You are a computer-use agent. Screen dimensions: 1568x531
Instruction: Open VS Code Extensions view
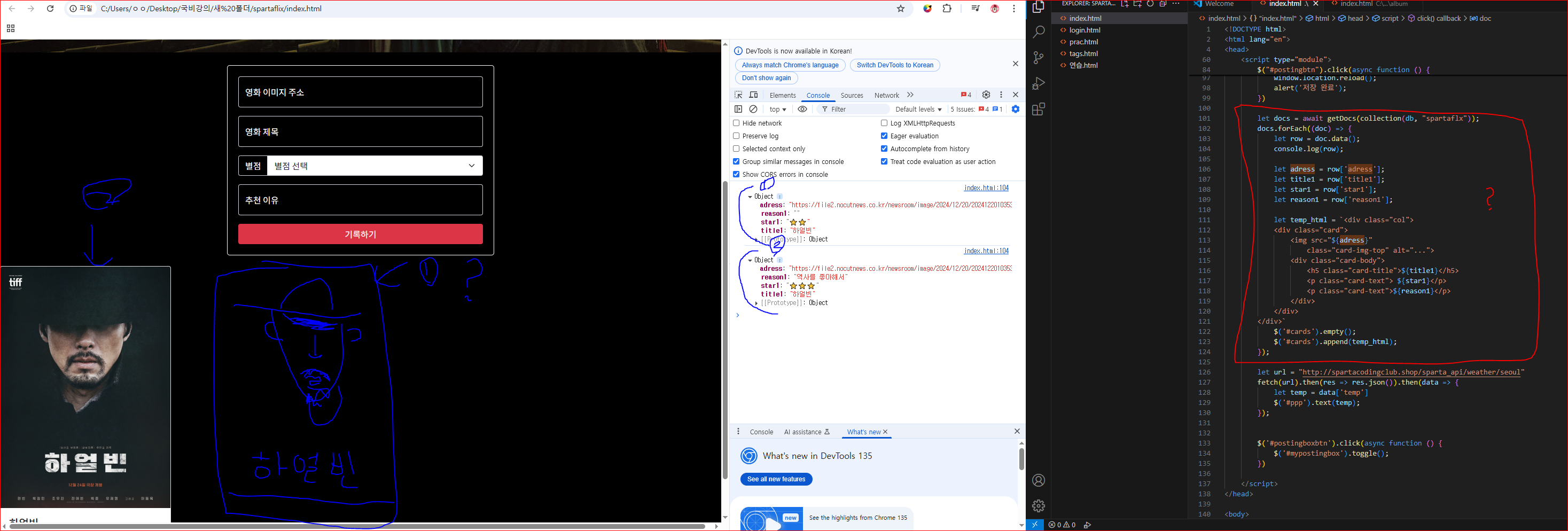pos(1039,109)
